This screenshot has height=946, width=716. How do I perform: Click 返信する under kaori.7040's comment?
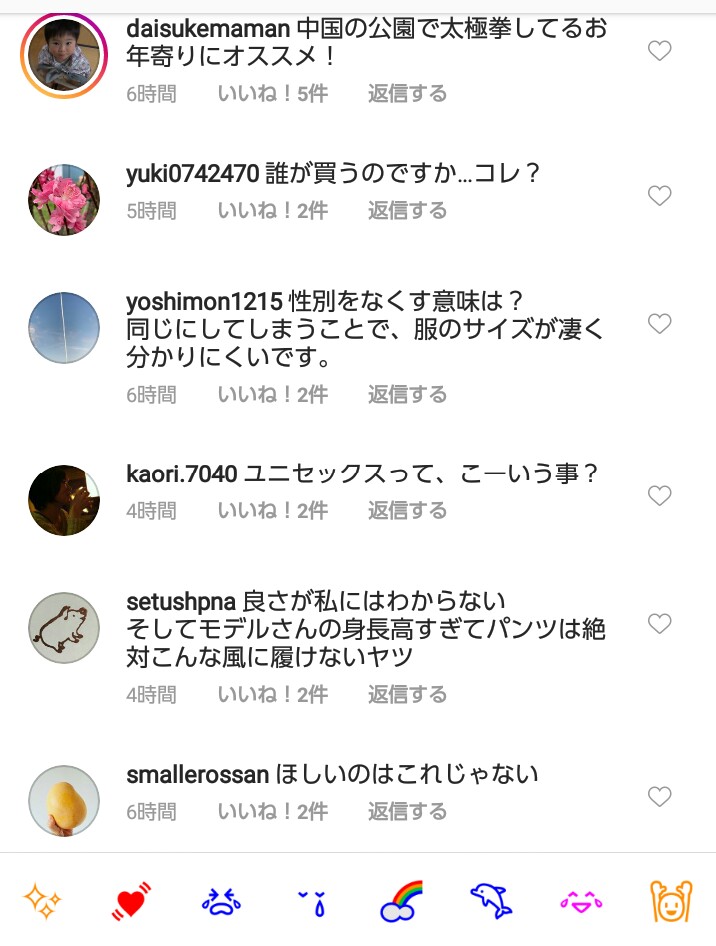408,510
